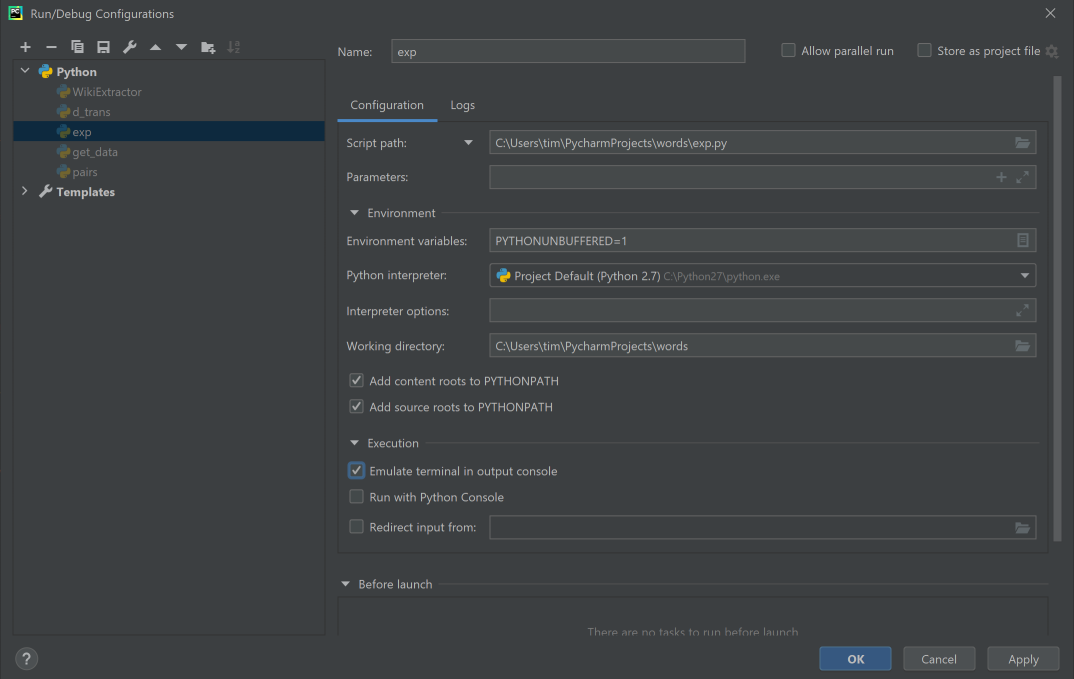Open the Help question mark button

[x=27, y=658]
